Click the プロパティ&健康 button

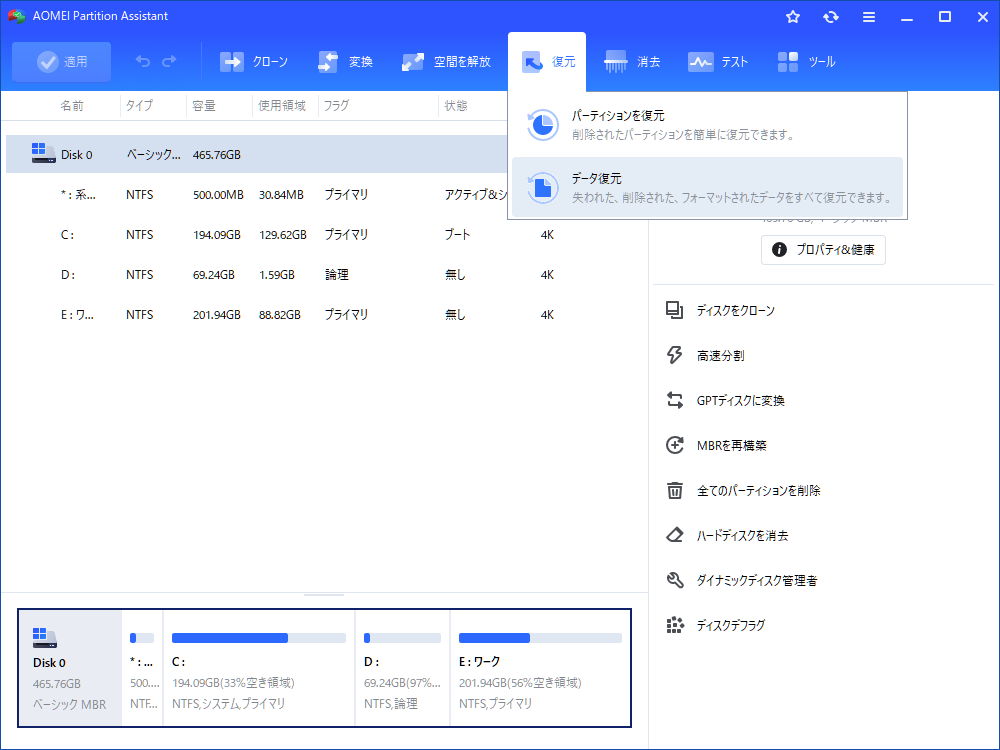823,250
